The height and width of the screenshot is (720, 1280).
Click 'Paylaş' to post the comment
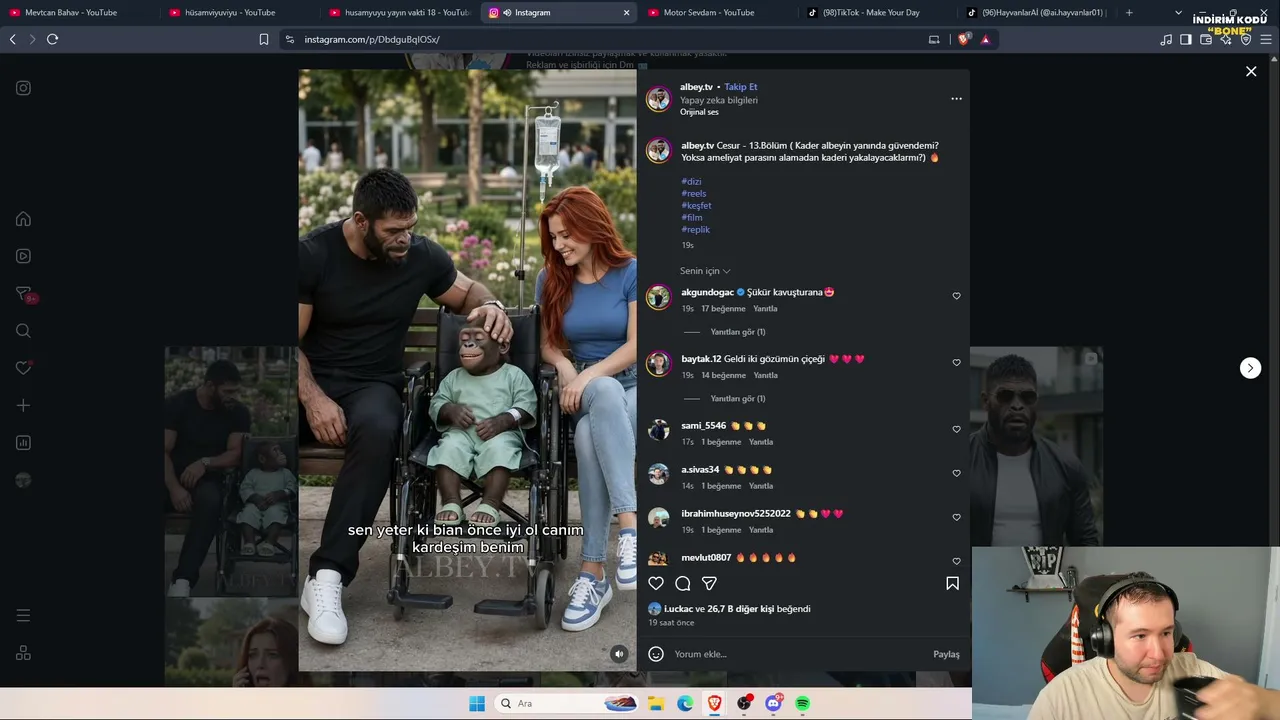(x=946, y=654)
